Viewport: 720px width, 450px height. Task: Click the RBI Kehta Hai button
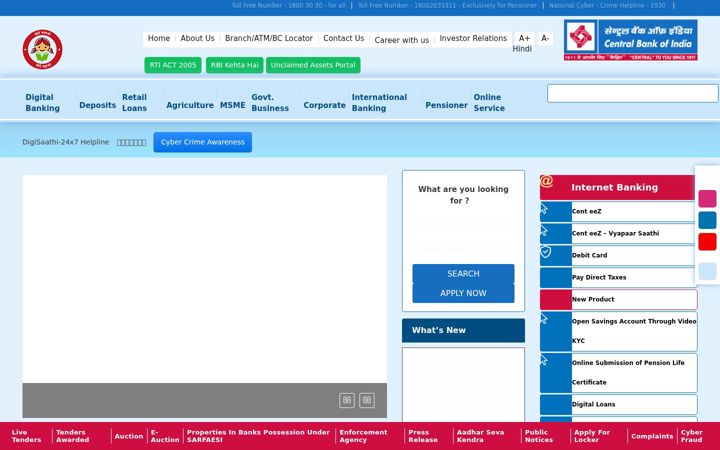[x=235, y=65]
